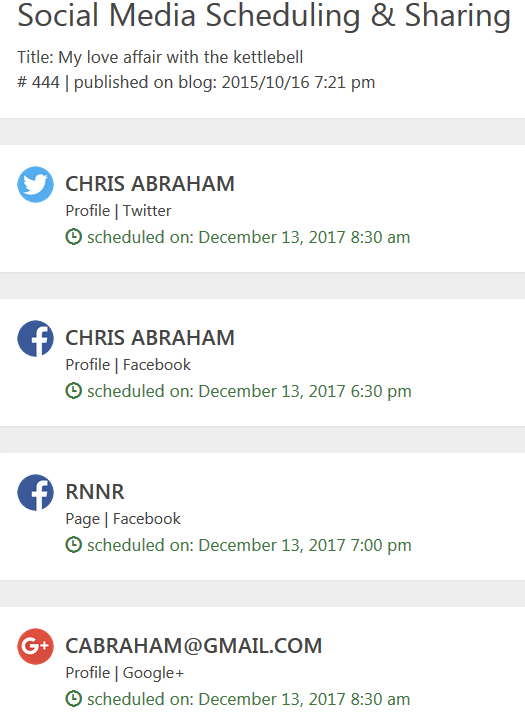Click the clock icon in Google+ entry
The width and height of the screenshot is (525, 719).
pos(73,699)
